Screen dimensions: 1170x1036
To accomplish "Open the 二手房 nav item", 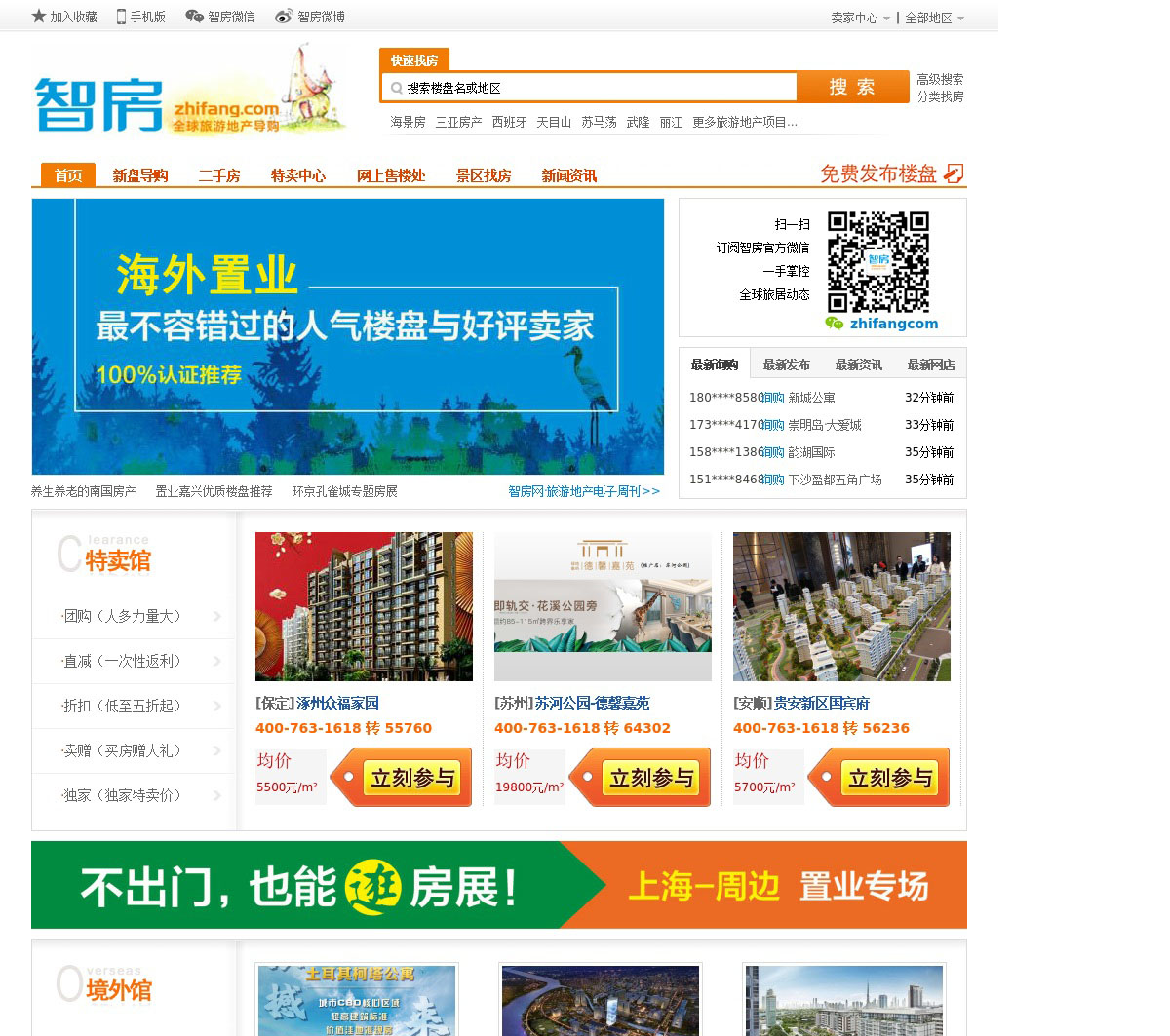I will pos(219,175).
